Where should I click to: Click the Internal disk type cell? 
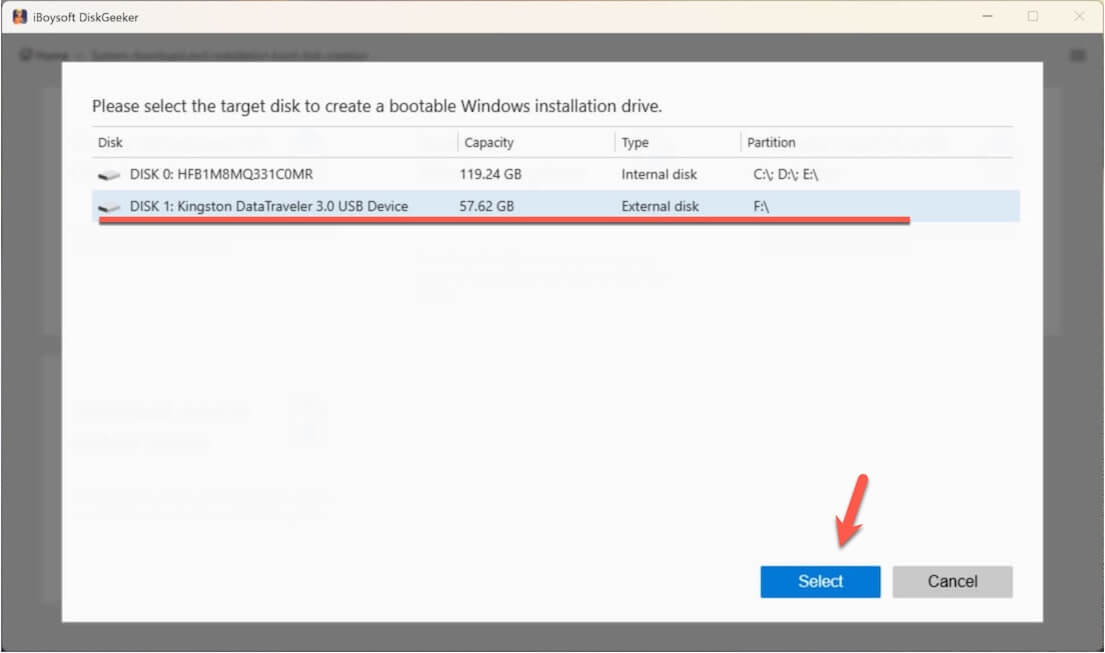coord(659,174)
